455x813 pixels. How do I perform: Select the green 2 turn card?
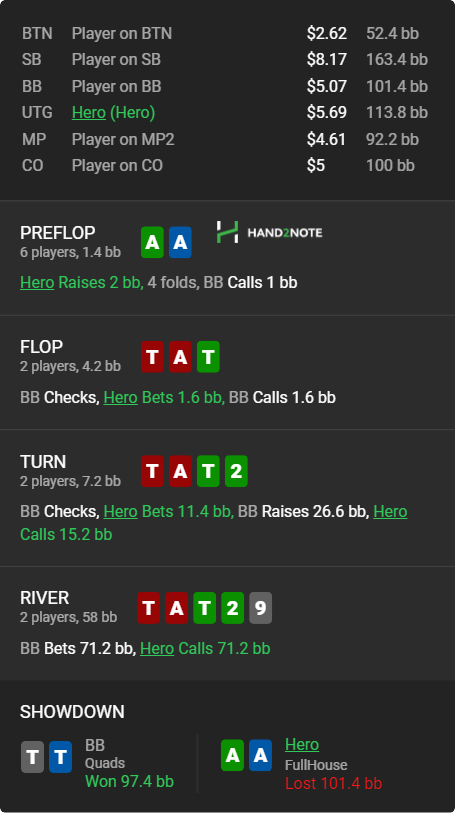pyautogui.click(x=236, y=471)
